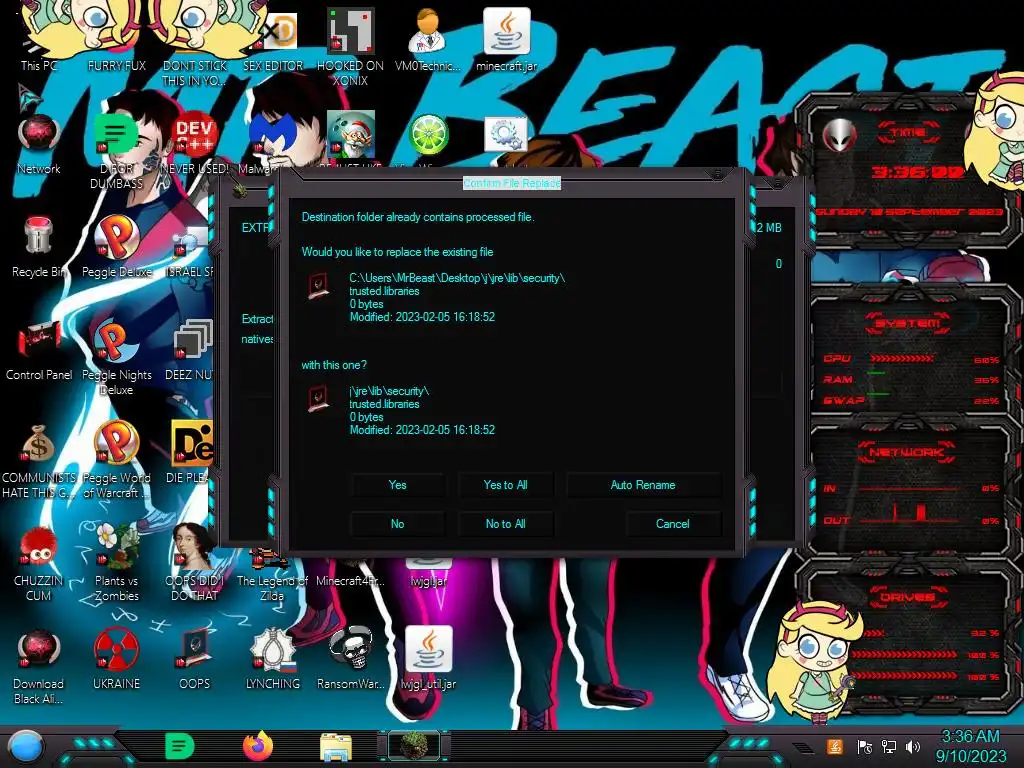Open the Download Black Ali... shortcut
Viewport: 1024px width, 768px height.
tap(38, 666)
